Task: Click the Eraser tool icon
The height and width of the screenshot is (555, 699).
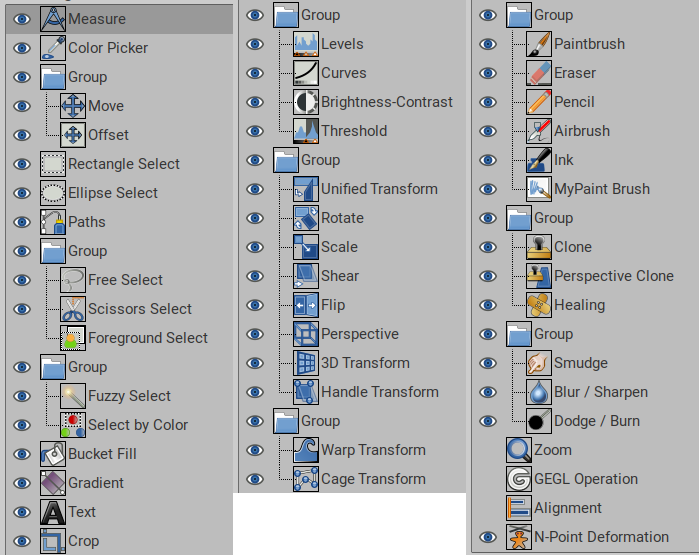Action: coord(539,73)
